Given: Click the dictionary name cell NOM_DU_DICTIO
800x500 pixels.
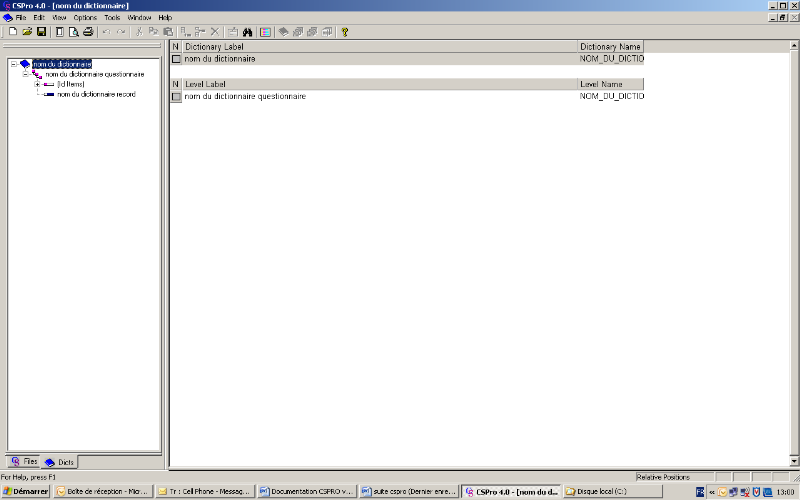Looking at the screenshot, I should [x=611, y=59].
